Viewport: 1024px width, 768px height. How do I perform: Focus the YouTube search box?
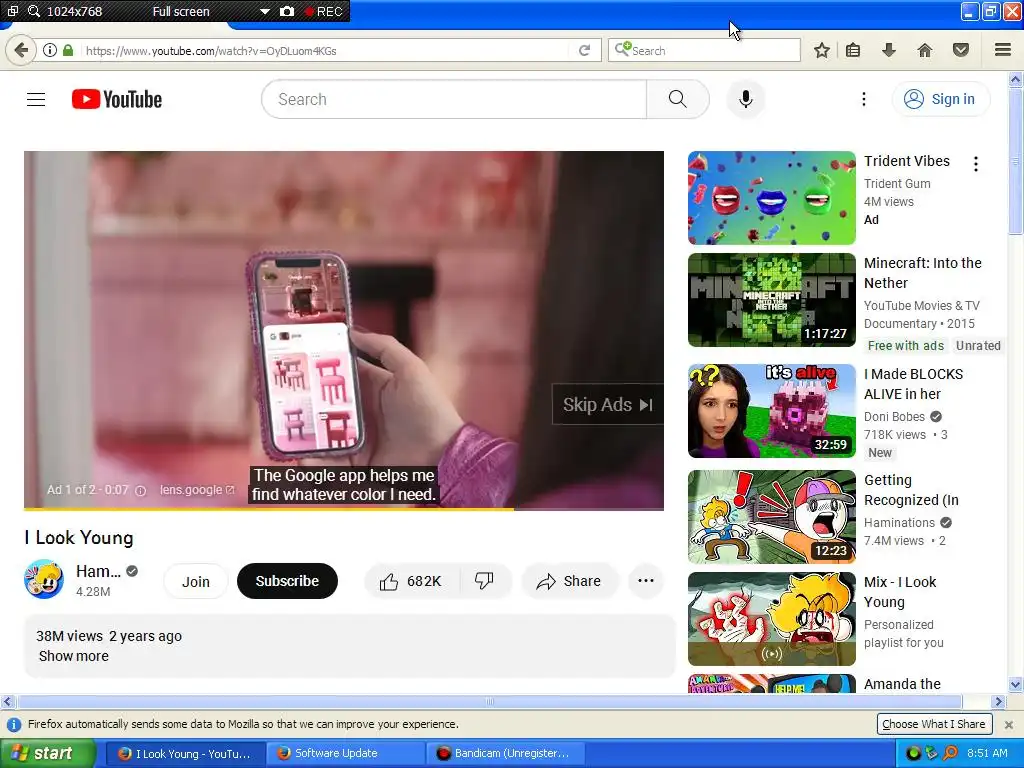click(x=454, y=99)
